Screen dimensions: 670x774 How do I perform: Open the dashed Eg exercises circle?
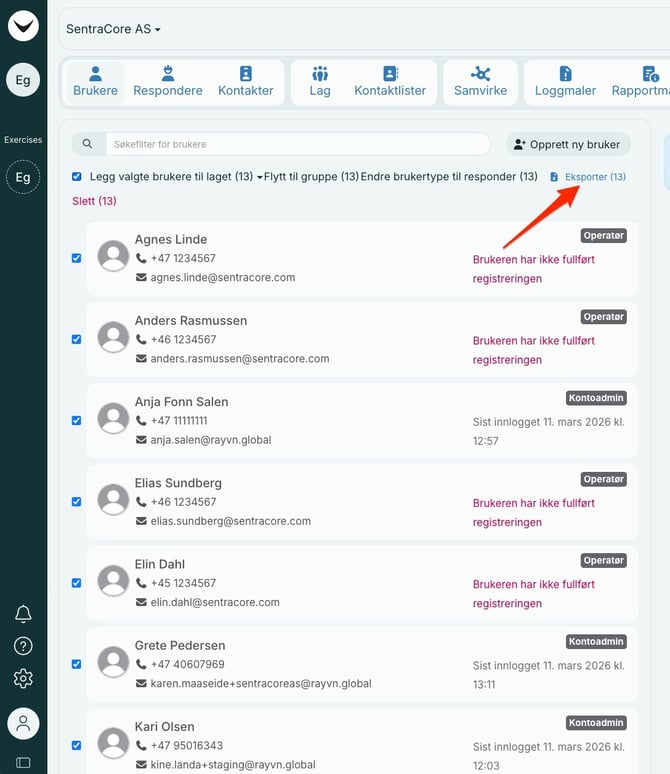pyautogui.click(x=23, y=177)
